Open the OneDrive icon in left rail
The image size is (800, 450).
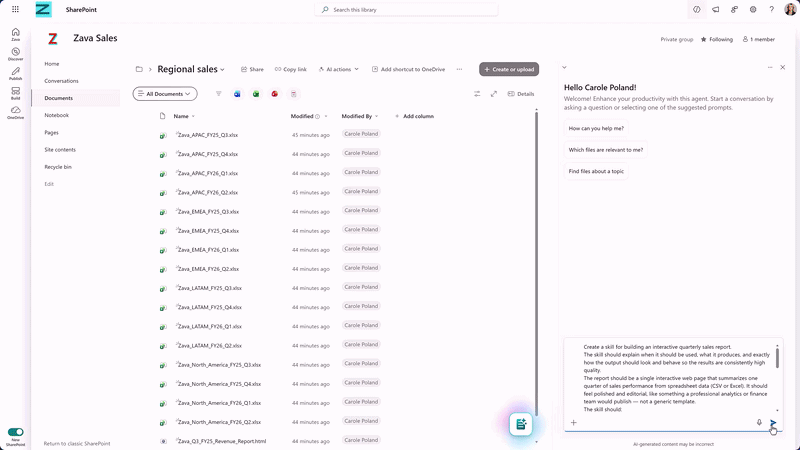point(15,113)
